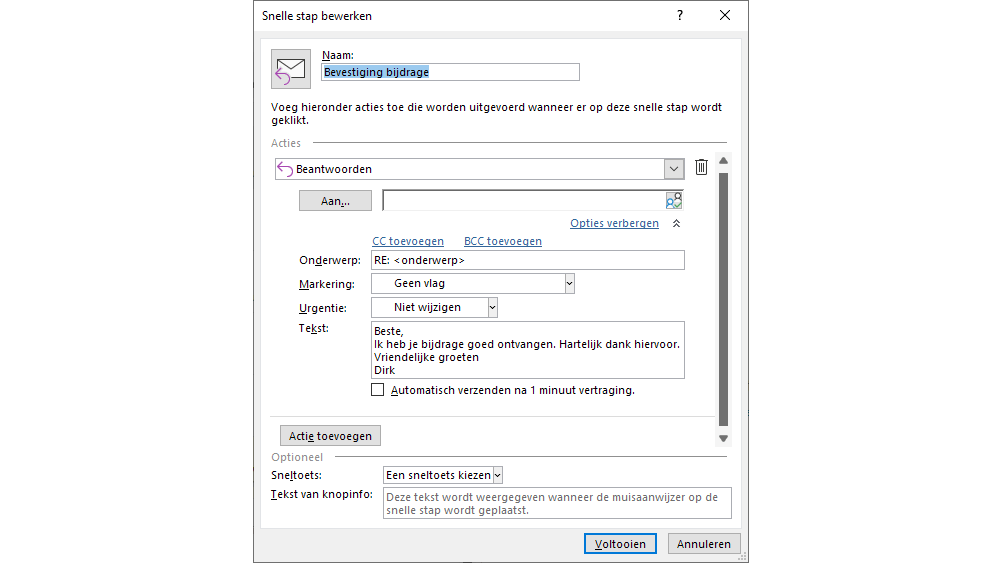Click the Aan... recipients button

pyautogui.click(x=335, y=201)
